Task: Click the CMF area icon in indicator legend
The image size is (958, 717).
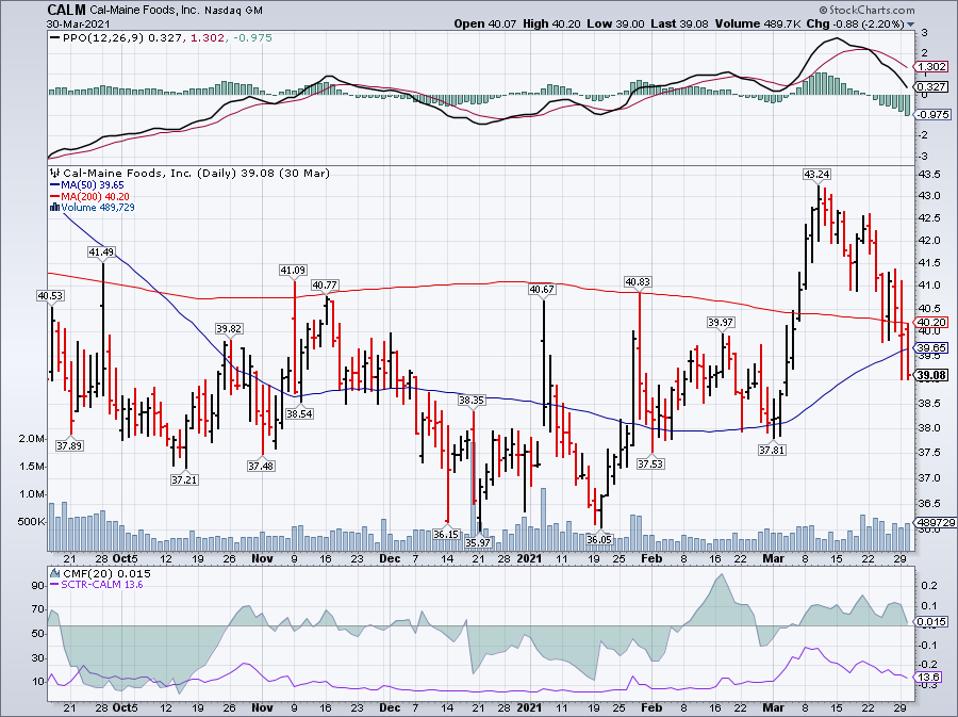Action: 54,573
